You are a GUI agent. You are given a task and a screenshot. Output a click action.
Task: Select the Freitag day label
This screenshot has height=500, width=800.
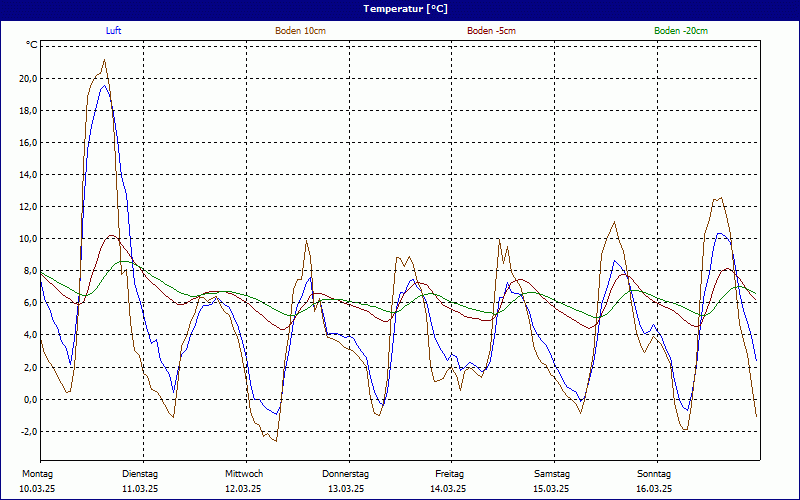pyautogui.click(x=449, y=474)
